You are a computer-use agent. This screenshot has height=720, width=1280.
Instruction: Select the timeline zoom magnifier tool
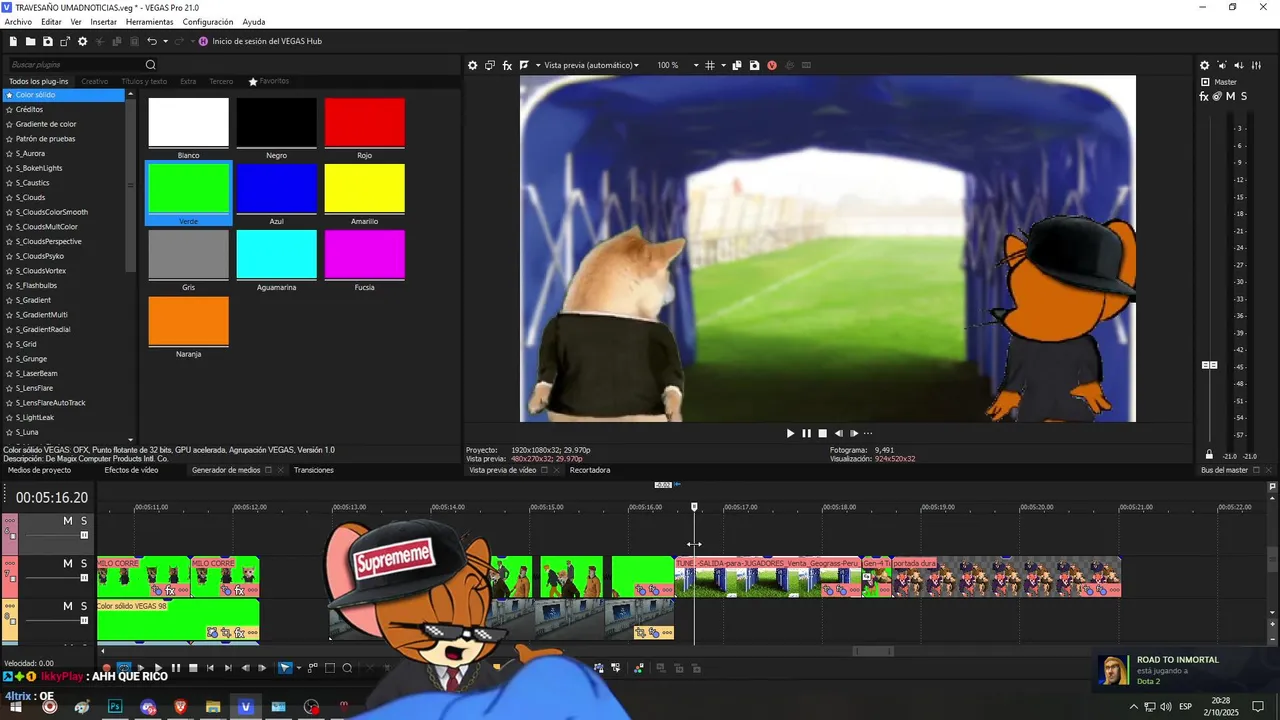point(347,668)
